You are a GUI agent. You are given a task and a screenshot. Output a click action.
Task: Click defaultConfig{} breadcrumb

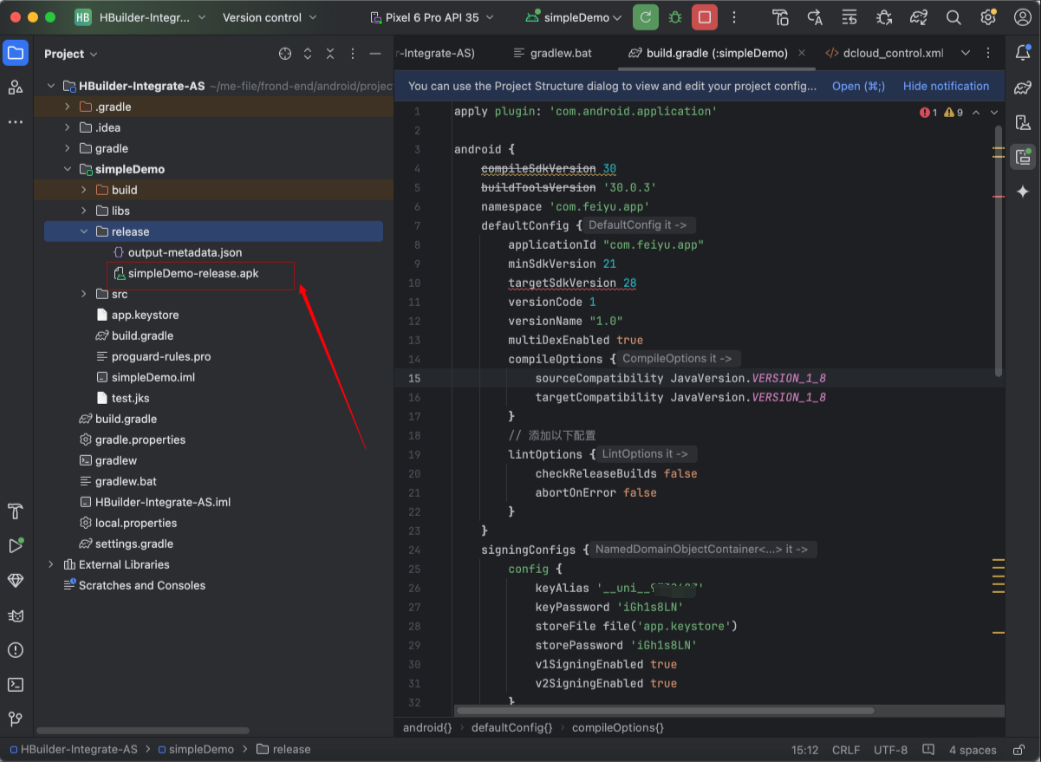(511, 728)
